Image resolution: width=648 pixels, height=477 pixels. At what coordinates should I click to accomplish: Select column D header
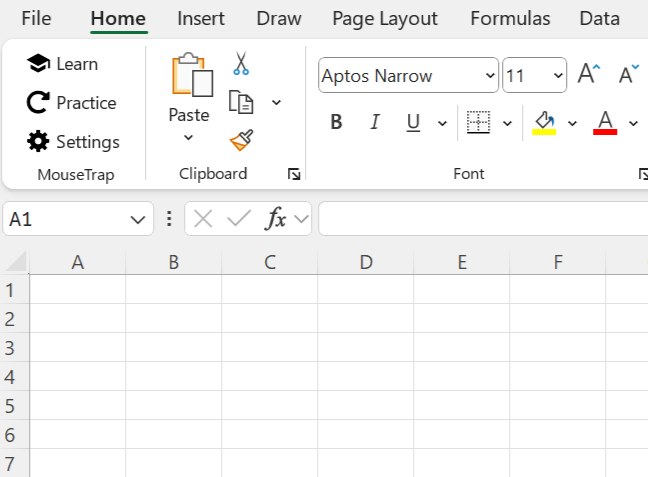pyautogui.click(x=366, y=262)
